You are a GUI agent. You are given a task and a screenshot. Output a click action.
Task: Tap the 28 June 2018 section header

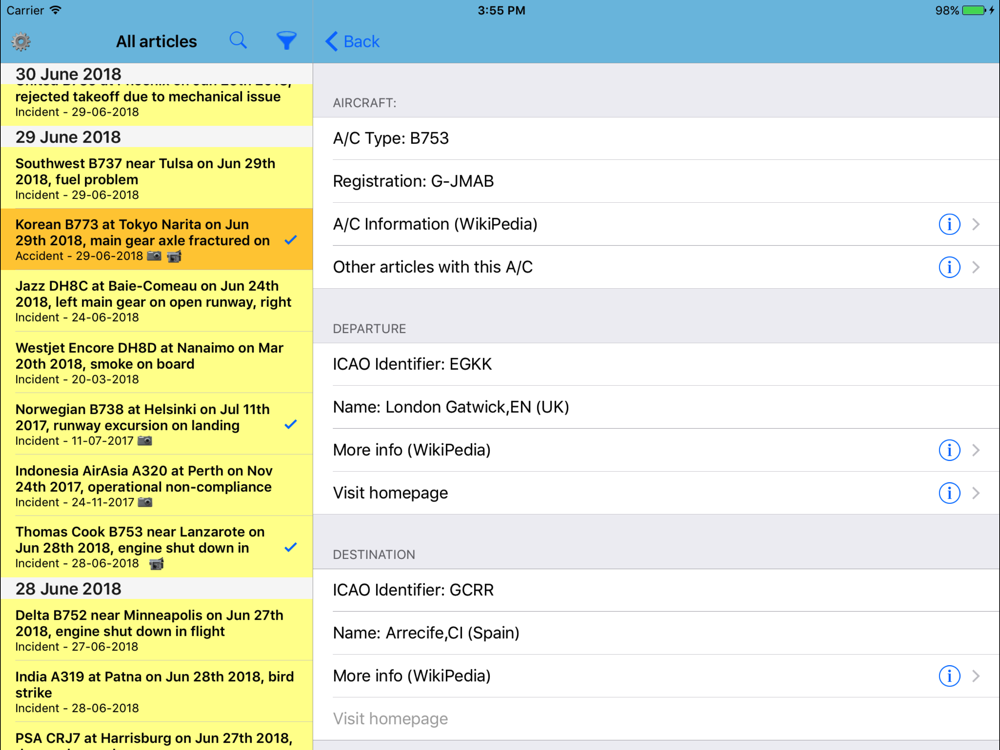click(156, 589)
